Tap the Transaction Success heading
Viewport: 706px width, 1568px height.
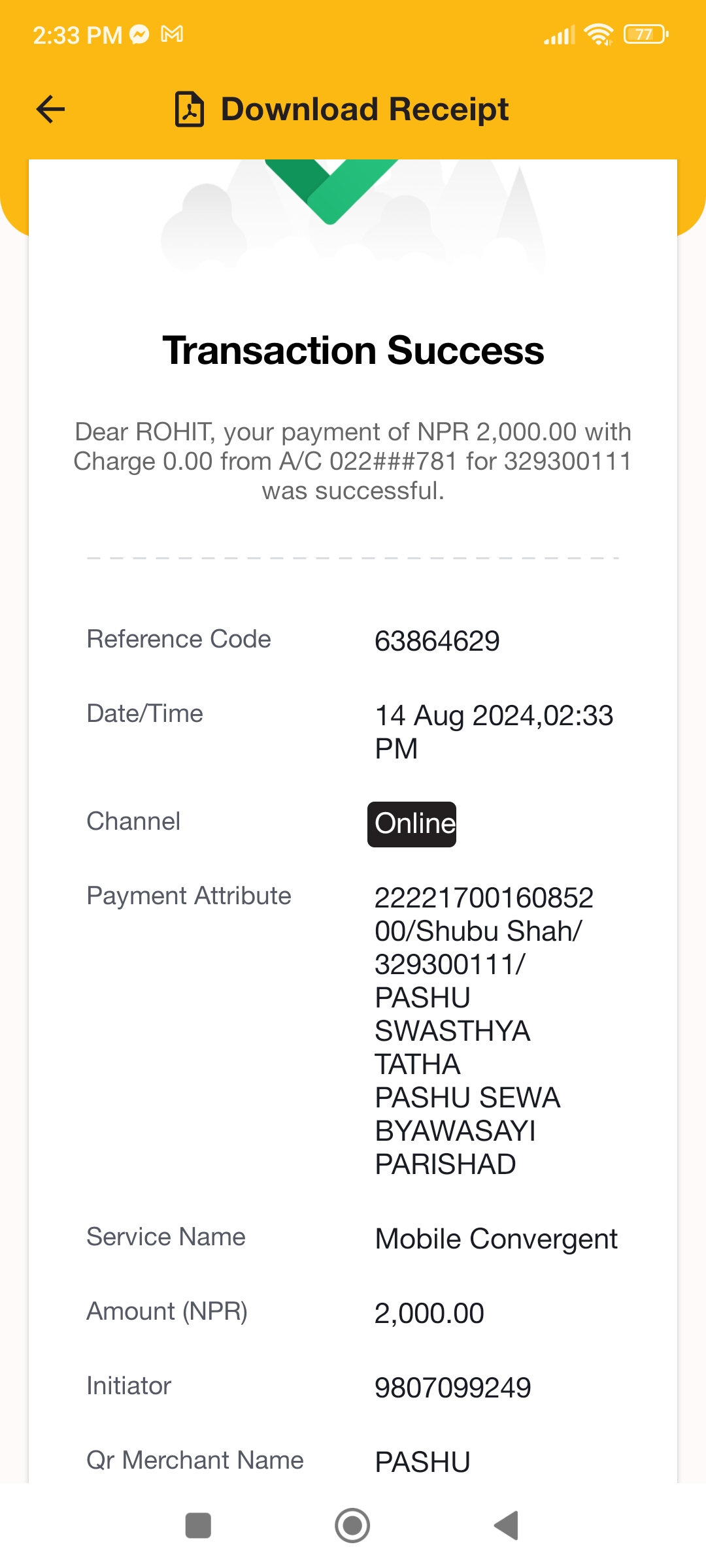(353, 350)
